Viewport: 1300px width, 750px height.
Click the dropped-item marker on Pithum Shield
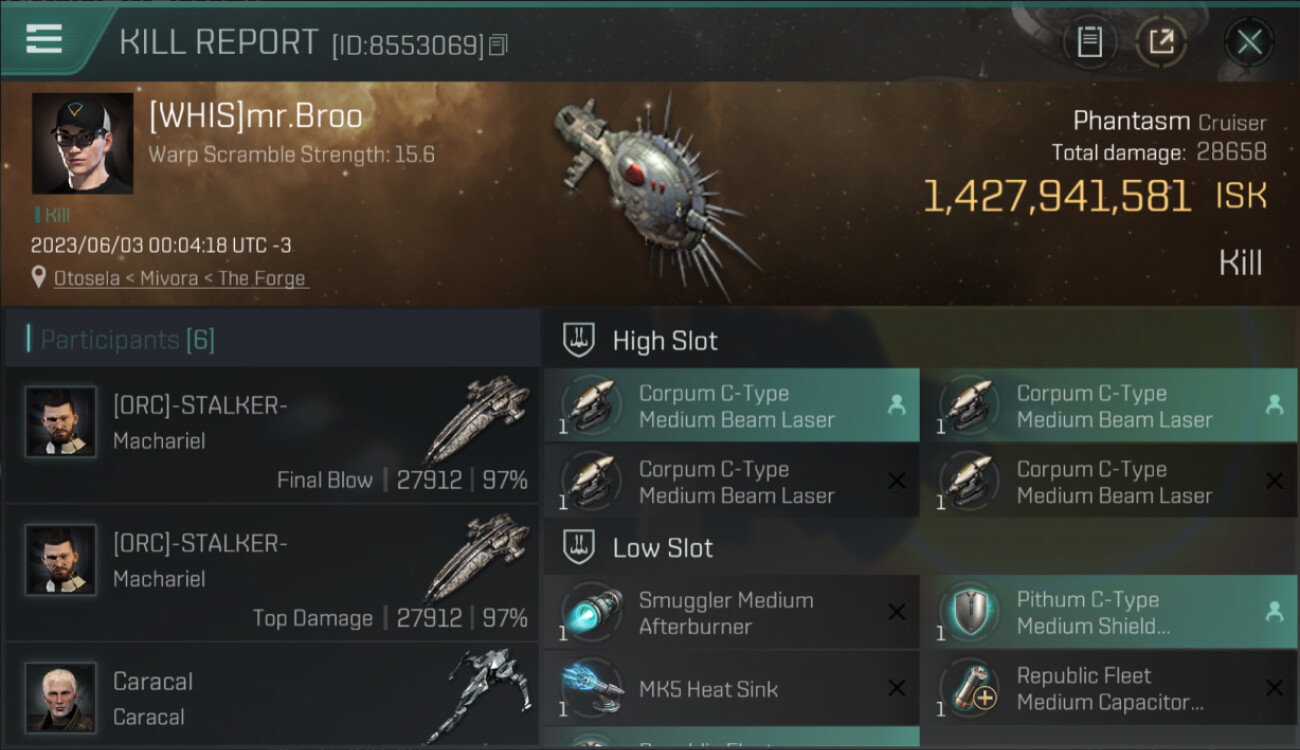pos(1274,612)
